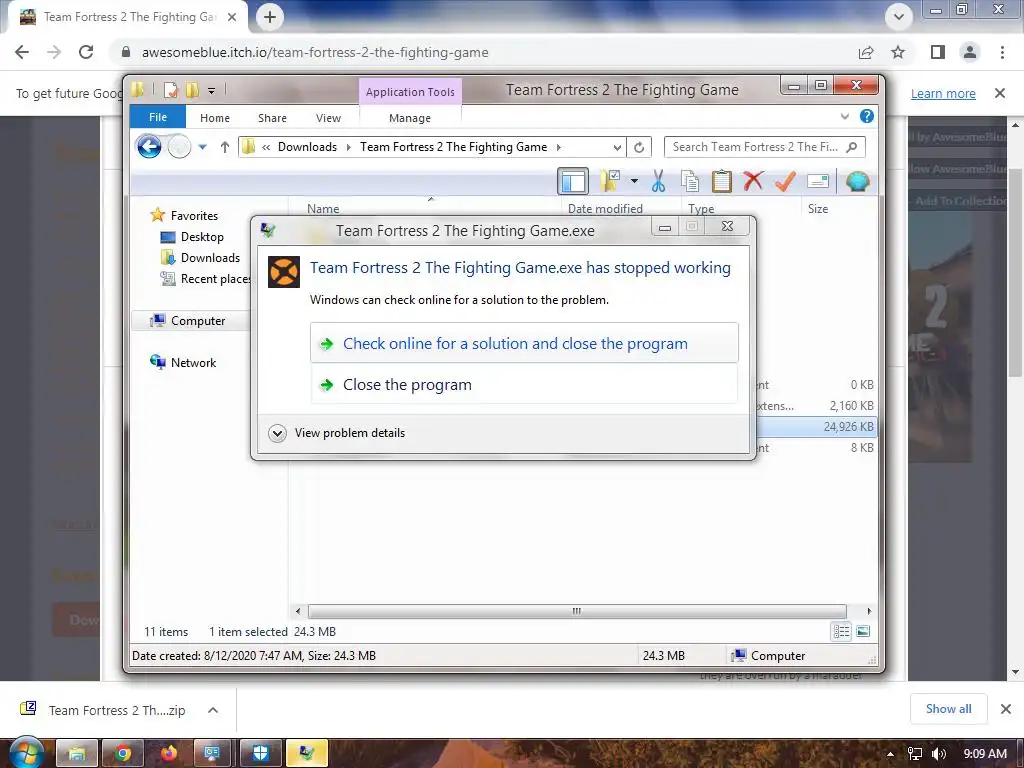Open recent locations dropdown arrow

(202, 147)
